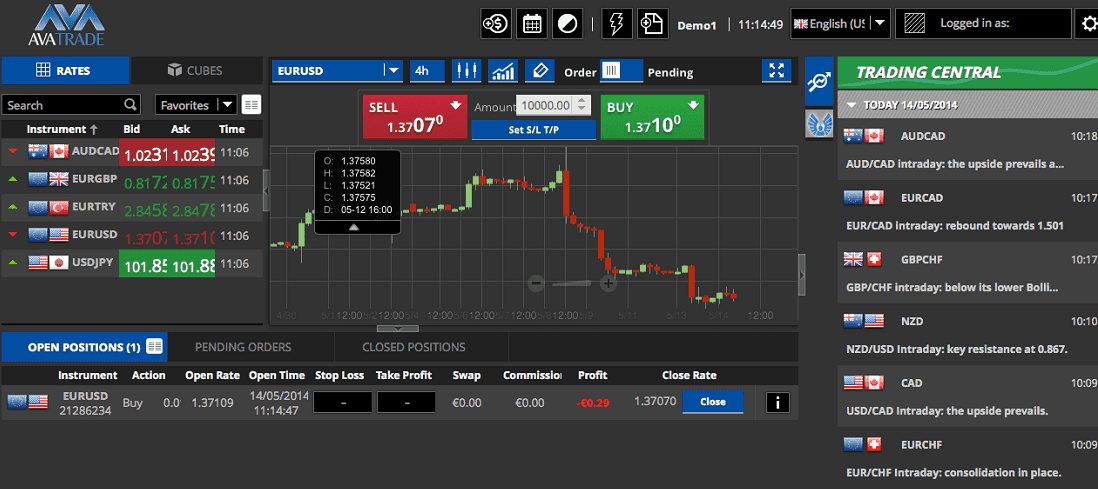Image resolution: width=1098 pixels, height=489 pixels.
Task: Click the new order document icon
Action: [x=652, y=23]
